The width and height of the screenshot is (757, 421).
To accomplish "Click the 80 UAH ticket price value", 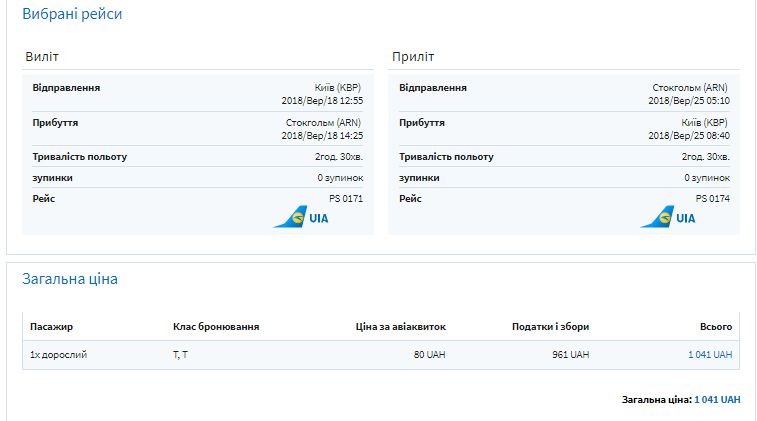I will click(x=429, y=355).
